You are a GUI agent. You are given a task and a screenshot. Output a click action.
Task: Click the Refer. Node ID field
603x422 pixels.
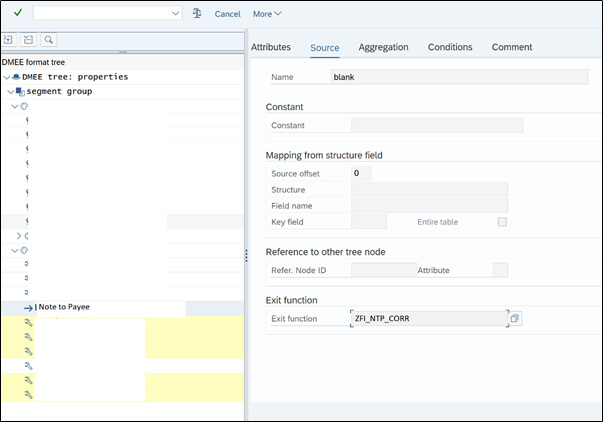click(x=384, y=270)
